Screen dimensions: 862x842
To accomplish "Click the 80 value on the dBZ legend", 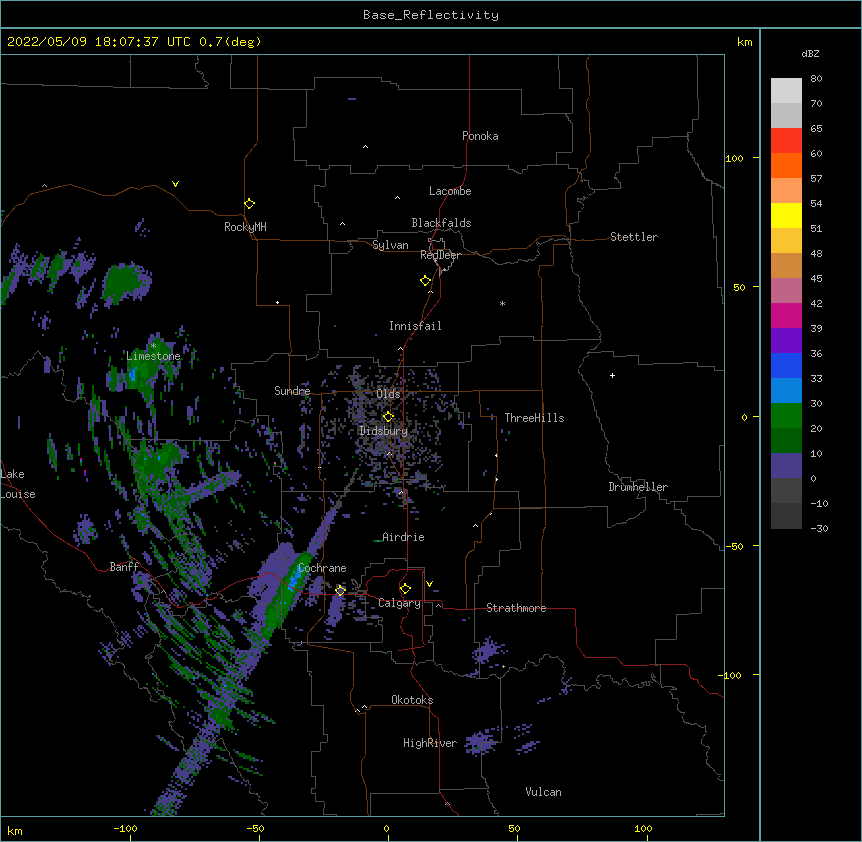I will tap(816, 79).
